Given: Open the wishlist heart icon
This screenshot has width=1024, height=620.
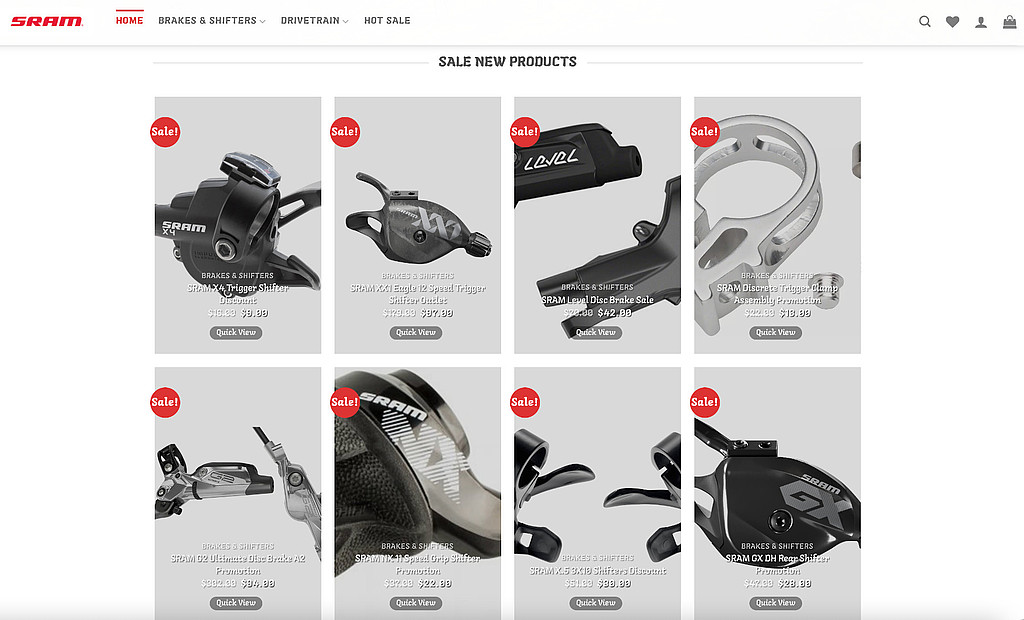Looking at the screenshot, I should [953, 22].
